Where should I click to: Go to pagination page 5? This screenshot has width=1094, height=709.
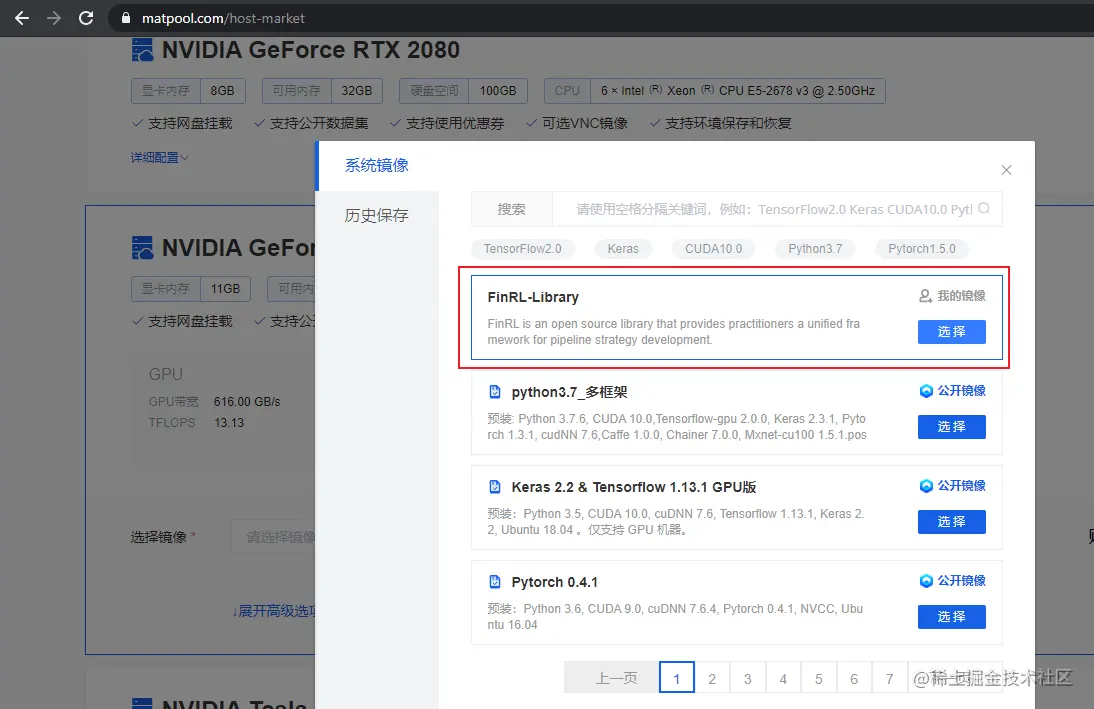[818, 678]
